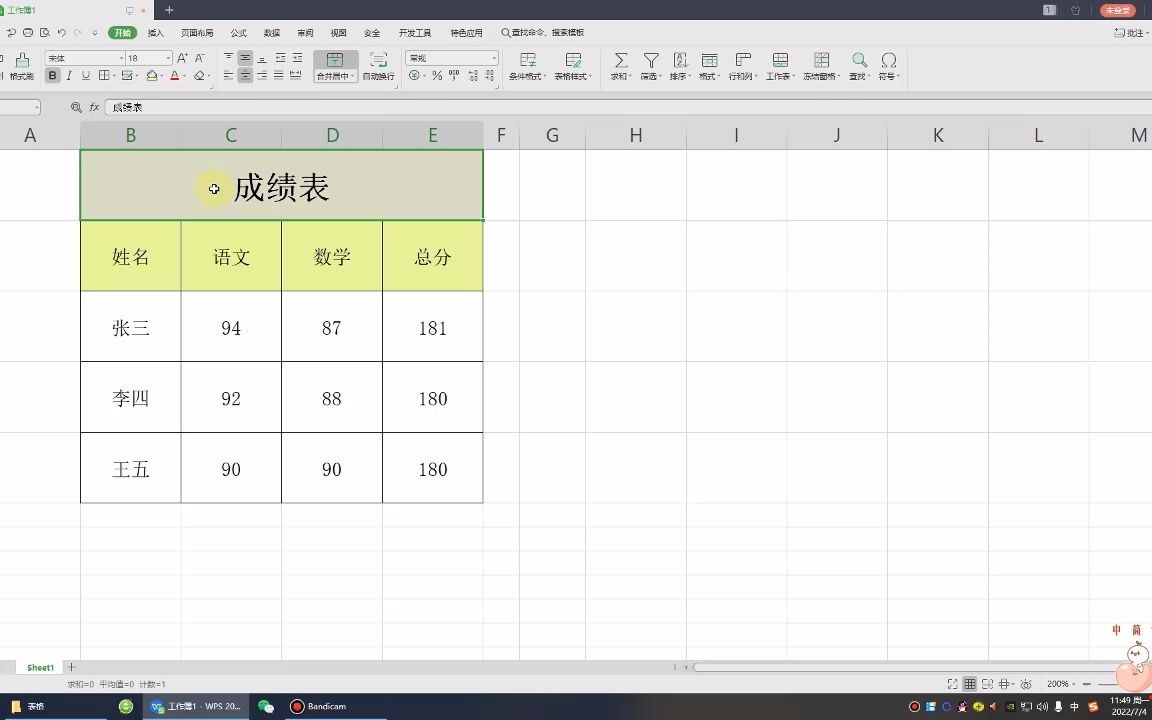The height and width of the screenshot is (720, 1152).
Task: Toggle bold formatting
Action: [52, 75]
